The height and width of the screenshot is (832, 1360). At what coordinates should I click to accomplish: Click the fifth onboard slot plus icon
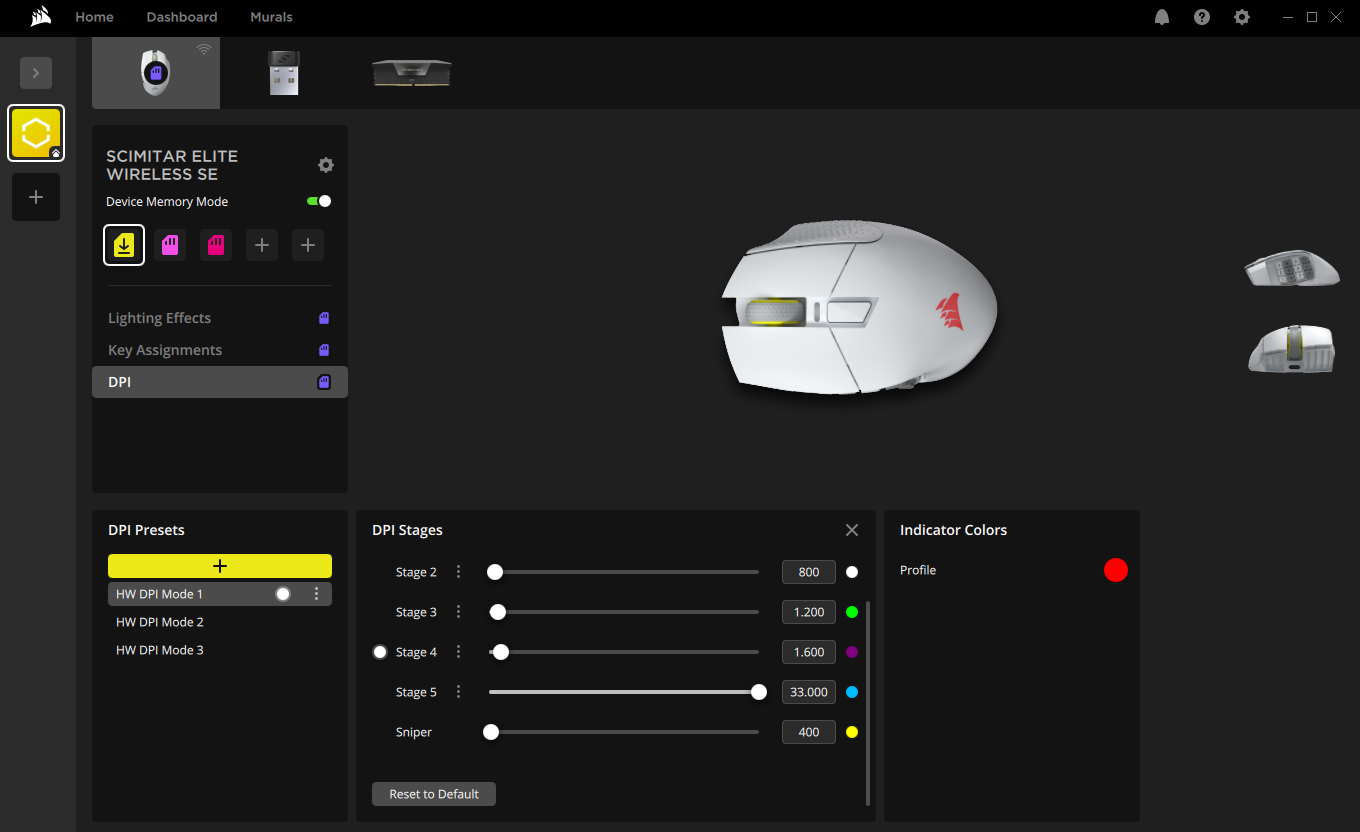(308, 245)
